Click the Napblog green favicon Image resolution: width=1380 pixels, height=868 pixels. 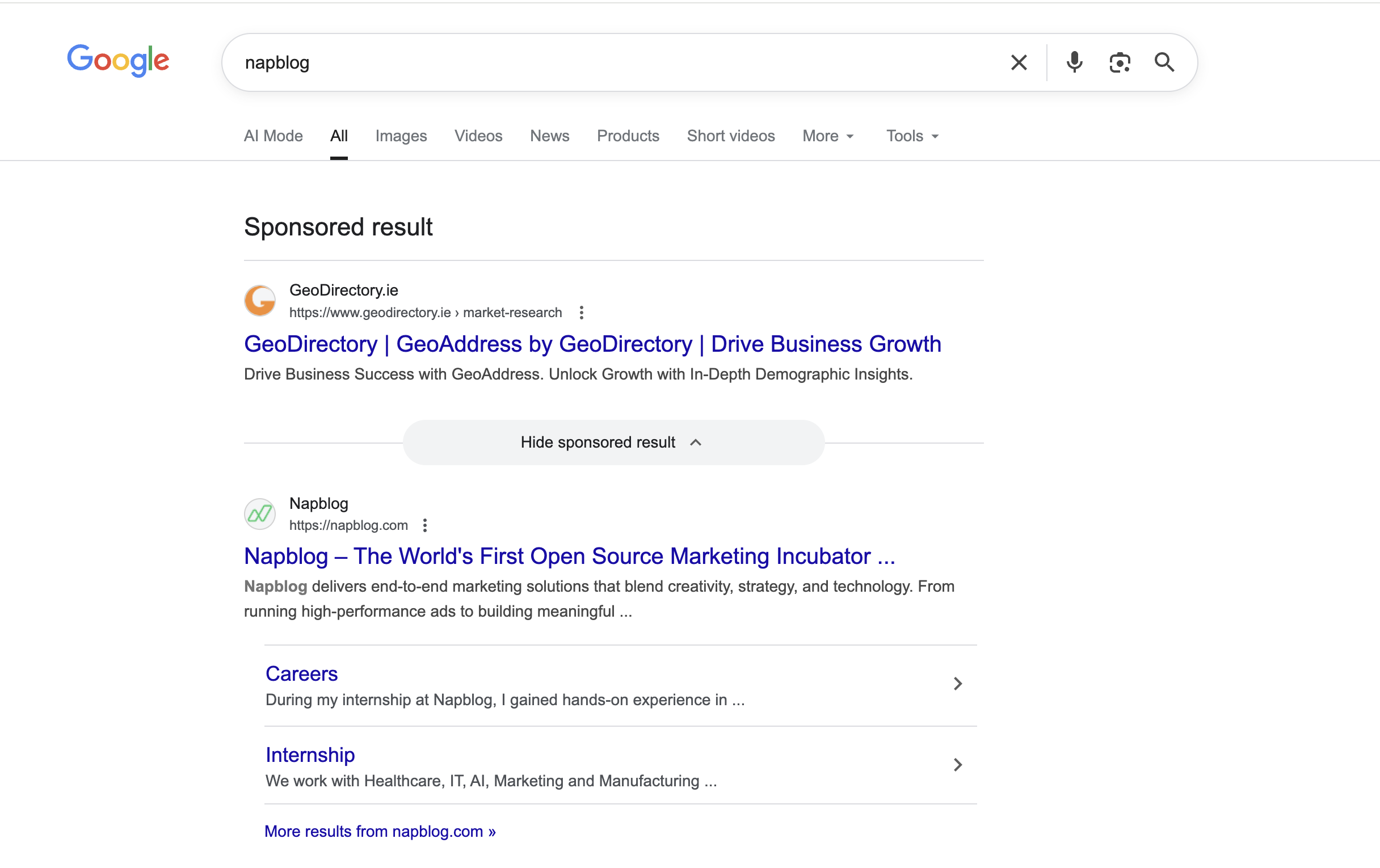point(260,514)
